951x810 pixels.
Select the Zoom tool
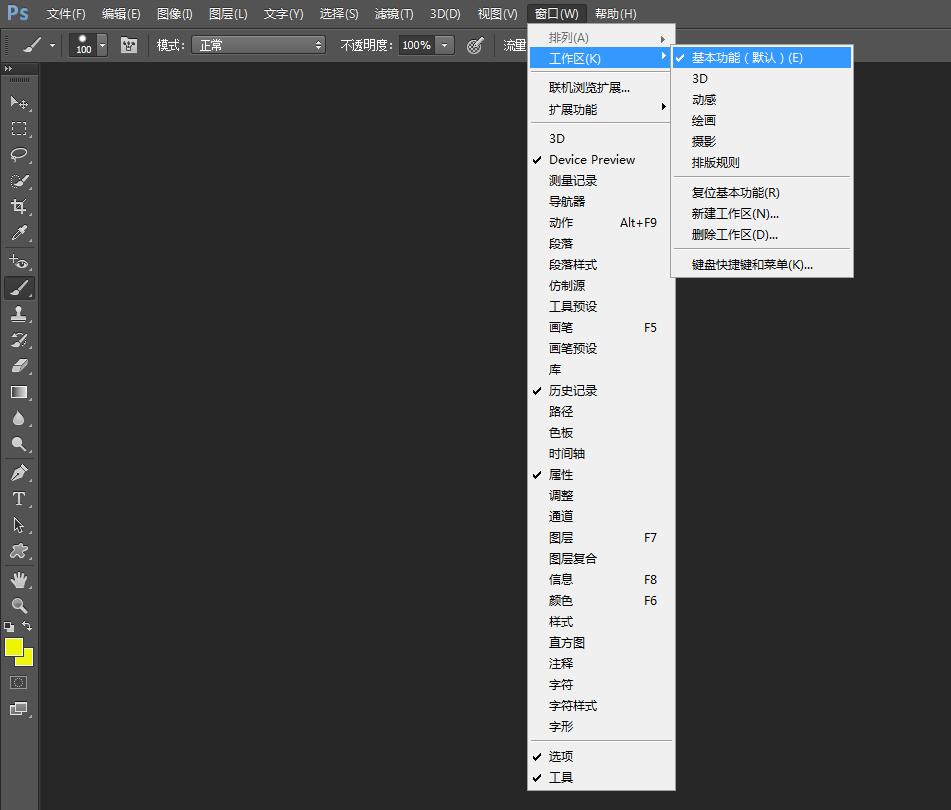point(18,604)
